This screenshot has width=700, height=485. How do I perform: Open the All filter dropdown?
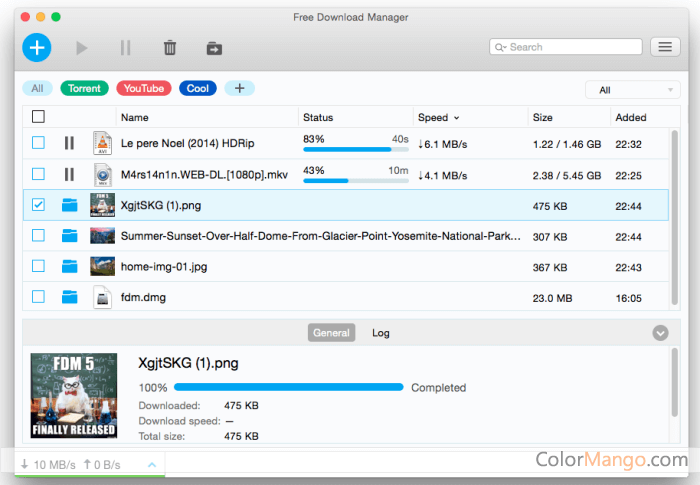point(633,90)
